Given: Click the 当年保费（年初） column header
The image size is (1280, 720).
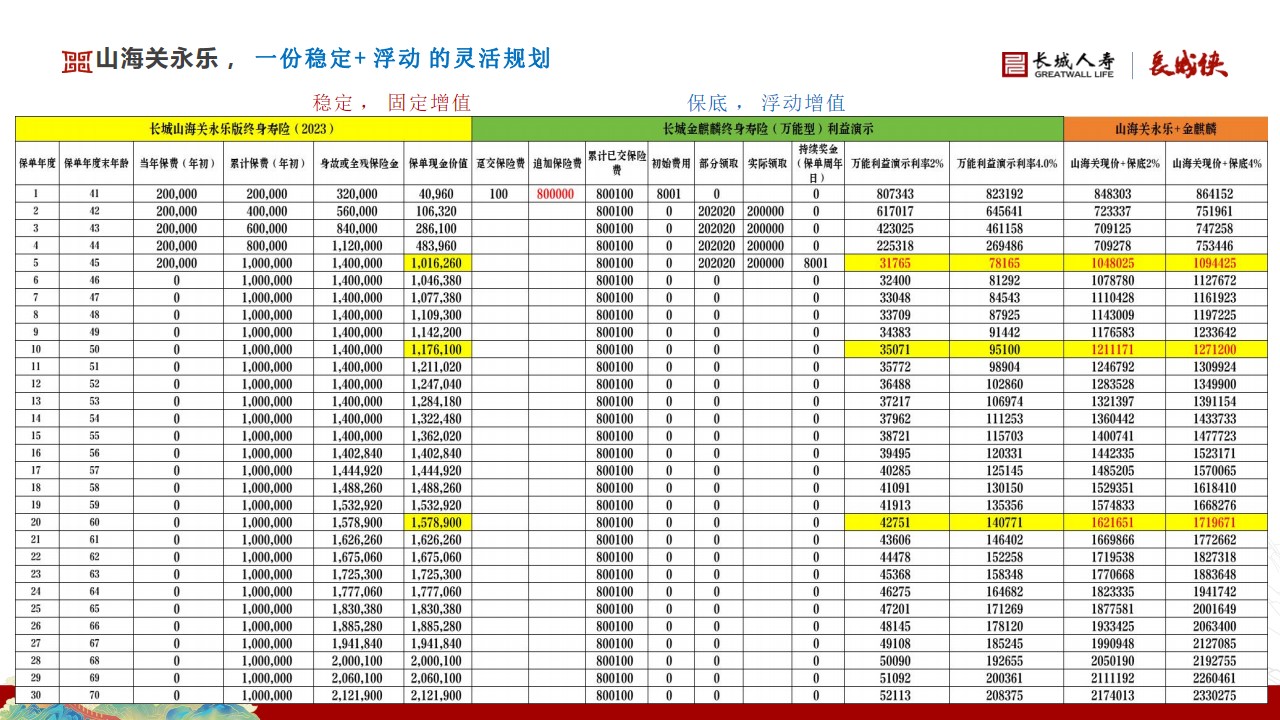Looking at the screenshot, I should 177,162.
